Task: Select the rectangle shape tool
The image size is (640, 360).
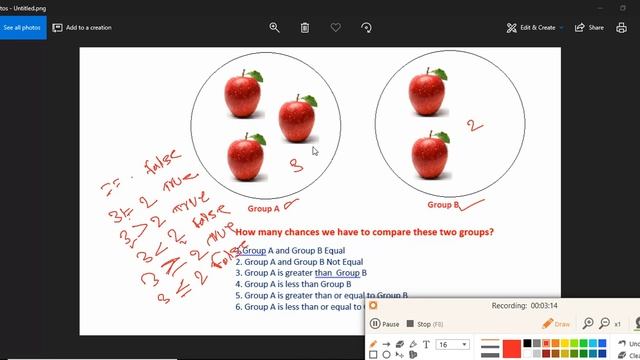Action: [373, 355]
